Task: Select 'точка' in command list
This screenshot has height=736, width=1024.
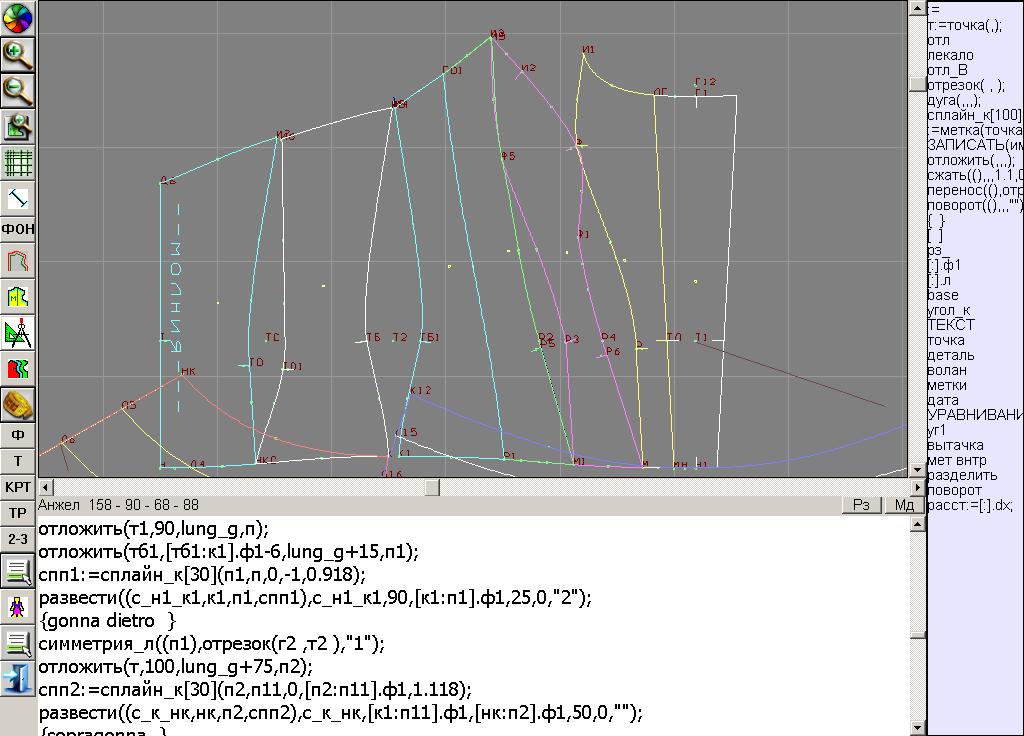Action: 946,340
